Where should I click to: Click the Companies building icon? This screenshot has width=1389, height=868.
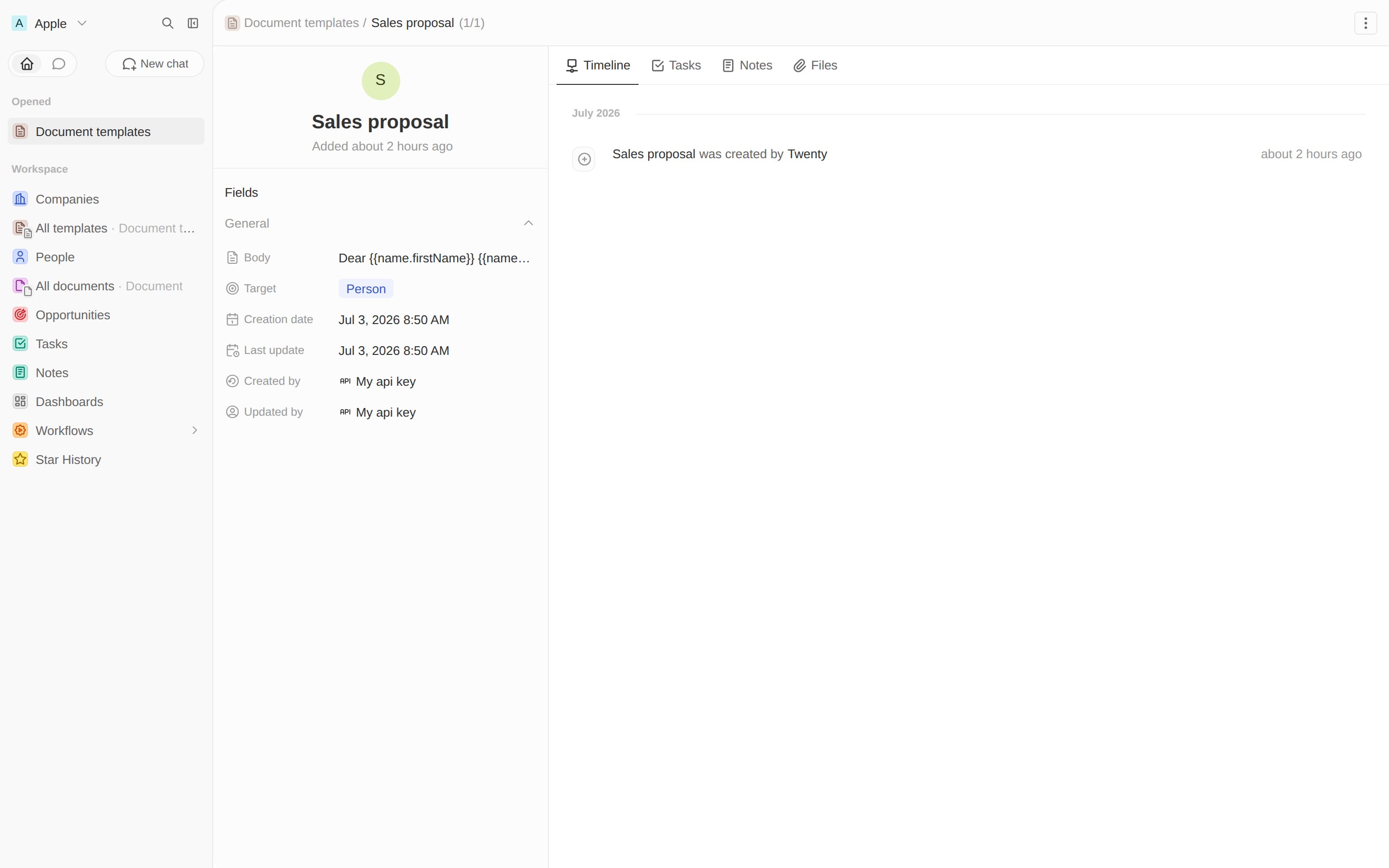point(20,199)
